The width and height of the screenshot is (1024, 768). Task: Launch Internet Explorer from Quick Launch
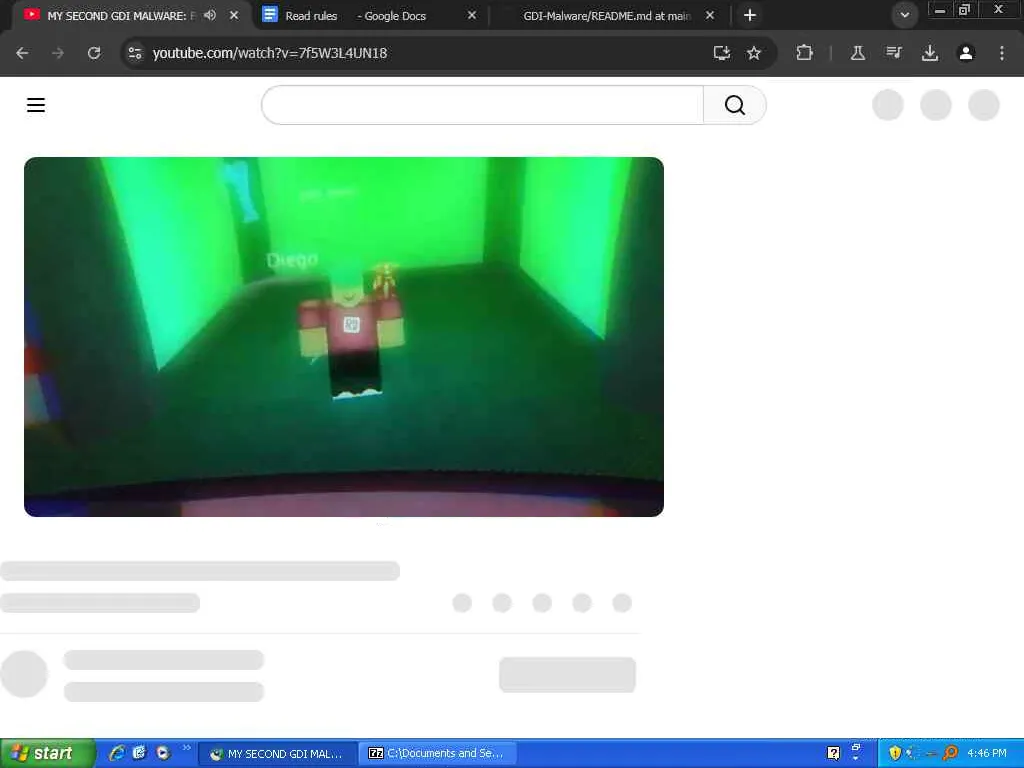(117, 753)
